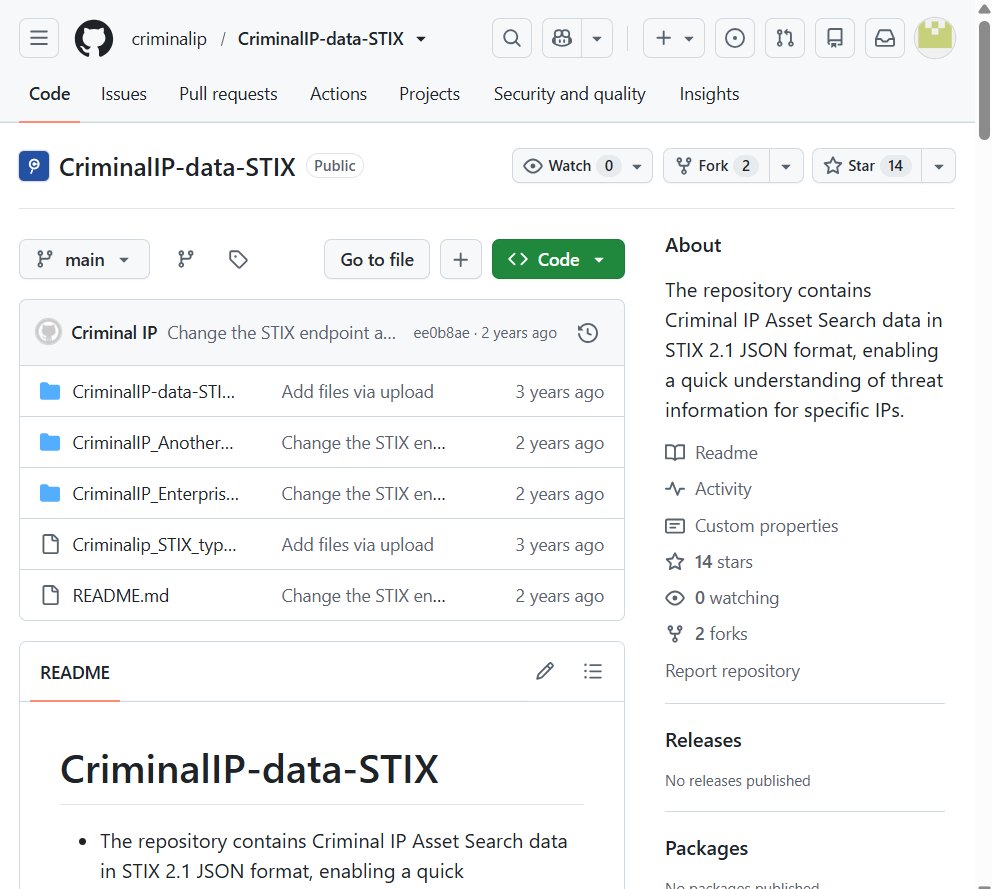Open Activity link in About

709,488
